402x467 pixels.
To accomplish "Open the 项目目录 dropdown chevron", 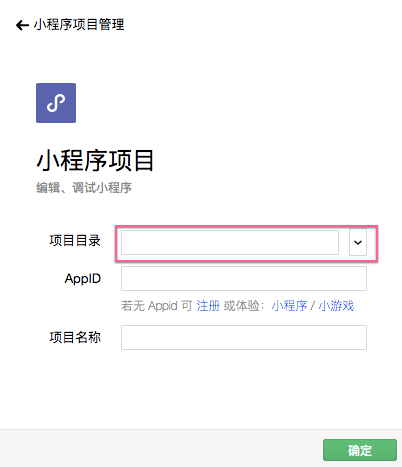I will [x=358, y=242].
